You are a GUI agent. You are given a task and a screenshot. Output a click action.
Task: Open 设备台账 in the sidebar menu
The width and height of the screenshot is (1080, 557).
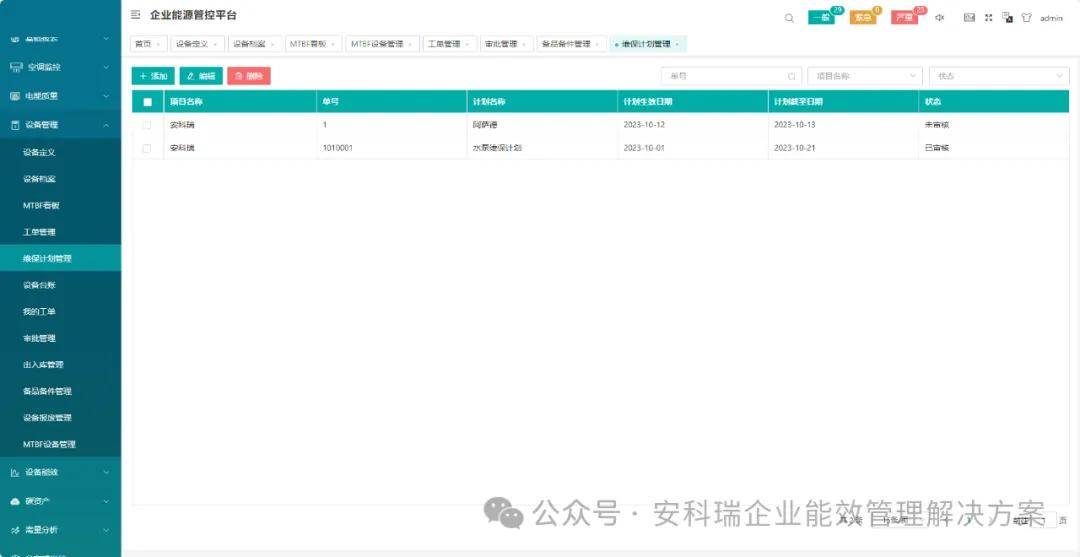(x=40, y=285)
